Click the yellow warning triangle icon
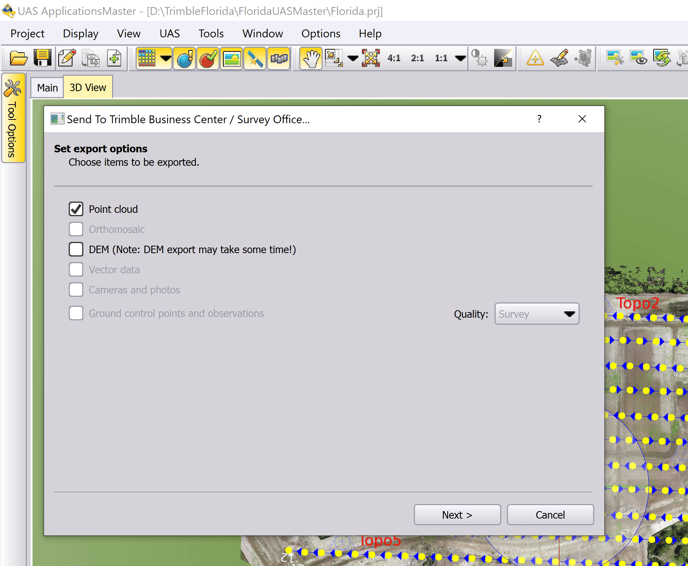The height and width of the screenshot is (566, 688). tap(535, 59)
